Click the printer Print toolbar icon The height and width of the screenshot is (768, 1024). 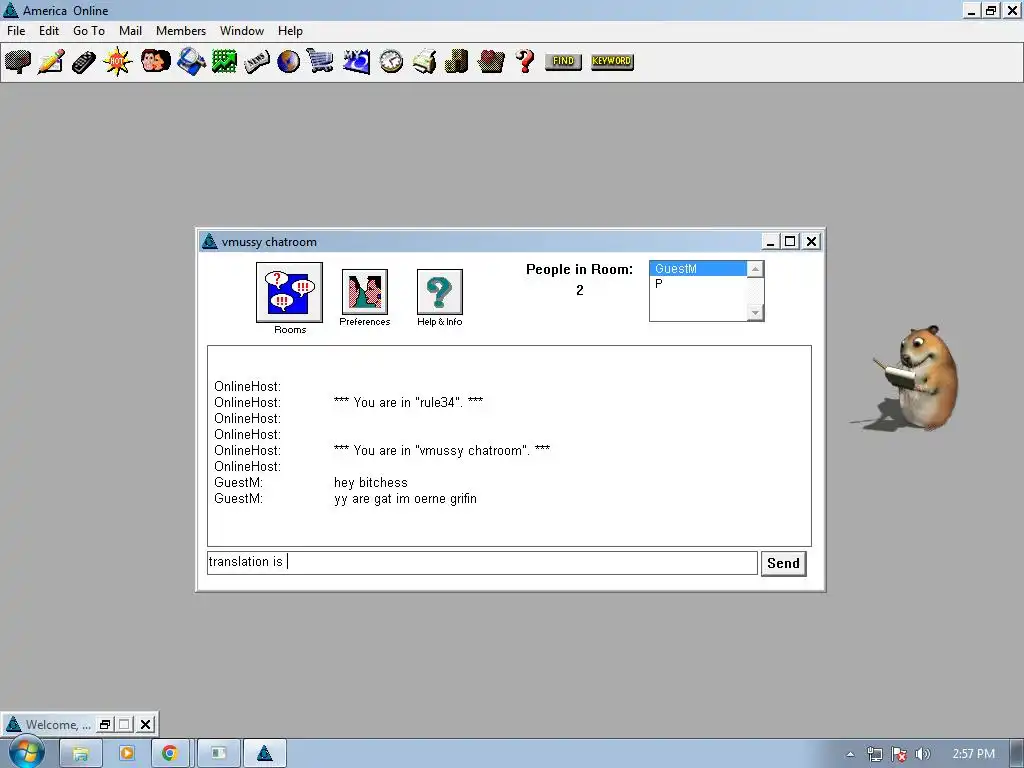point(424,62)
